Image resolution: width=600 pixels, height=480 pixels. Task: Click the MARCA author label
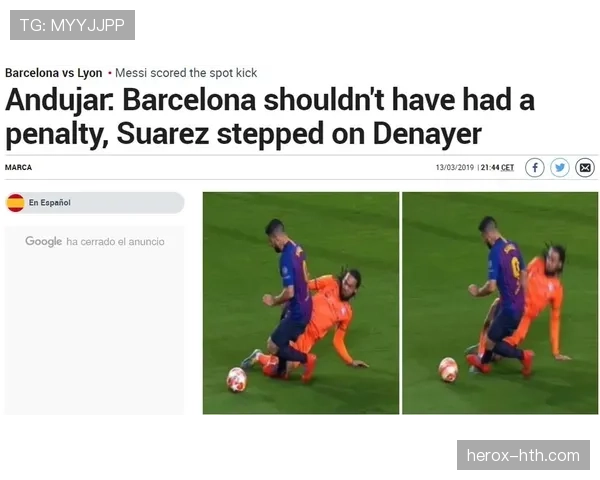(18, 167)
